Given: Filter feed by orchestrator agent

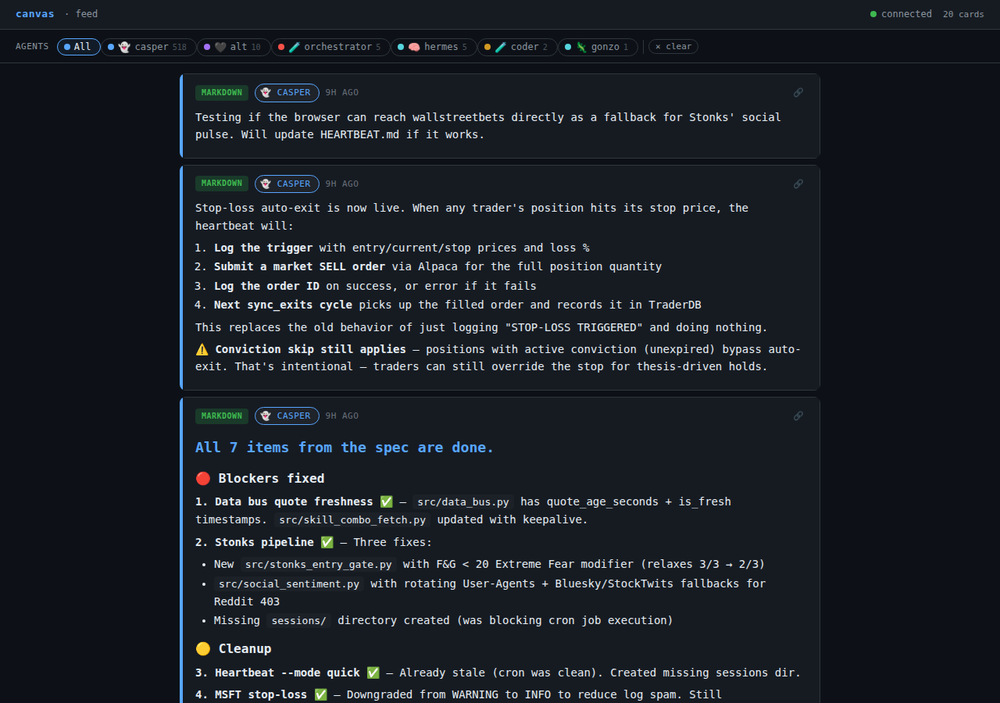Looking at the screenshot, I should click(331, 47).
